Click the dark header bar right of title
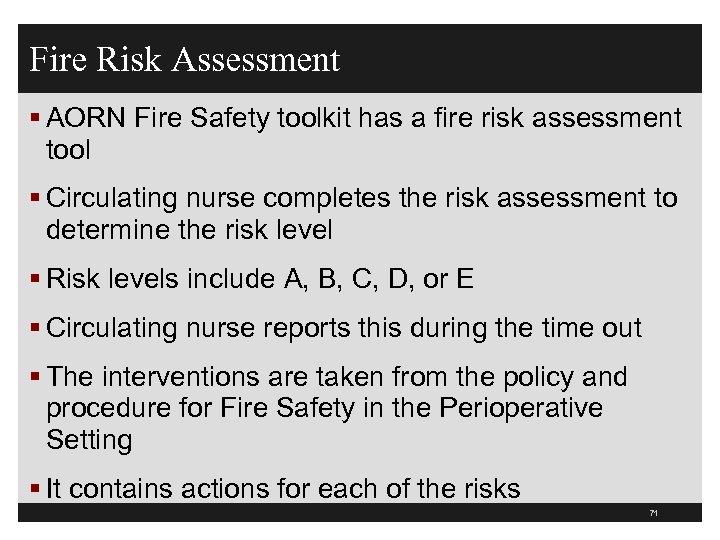720x540 pixels. 530,60
